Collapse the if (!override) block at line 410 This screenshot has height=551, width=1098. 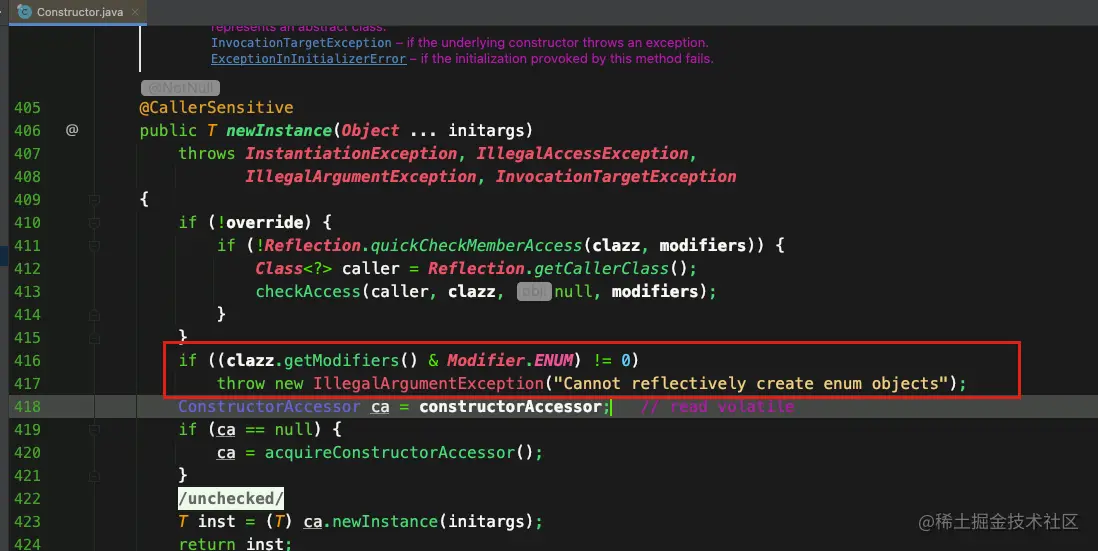click(x=94, y=223)
